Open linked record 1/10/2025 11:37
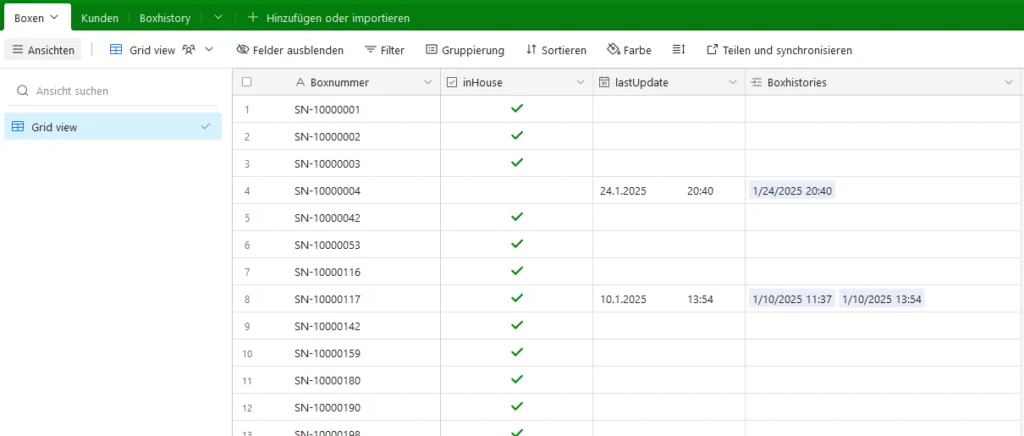Viewport: 1024px width, 436px height. (x=792, y=299)
